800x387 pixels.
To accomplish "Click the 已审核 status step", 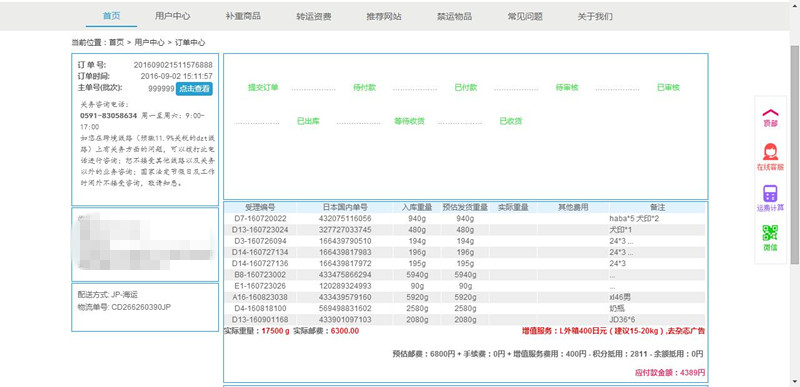I will 668,87.
